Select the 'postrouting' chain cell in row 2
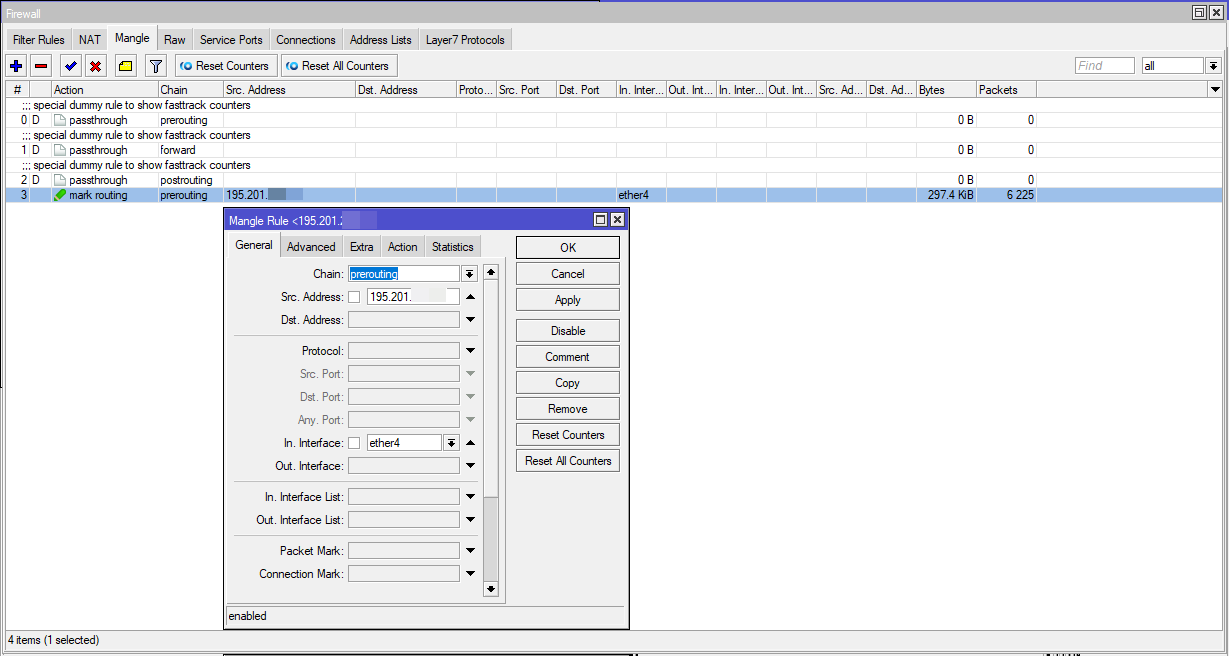 [190, 180]
